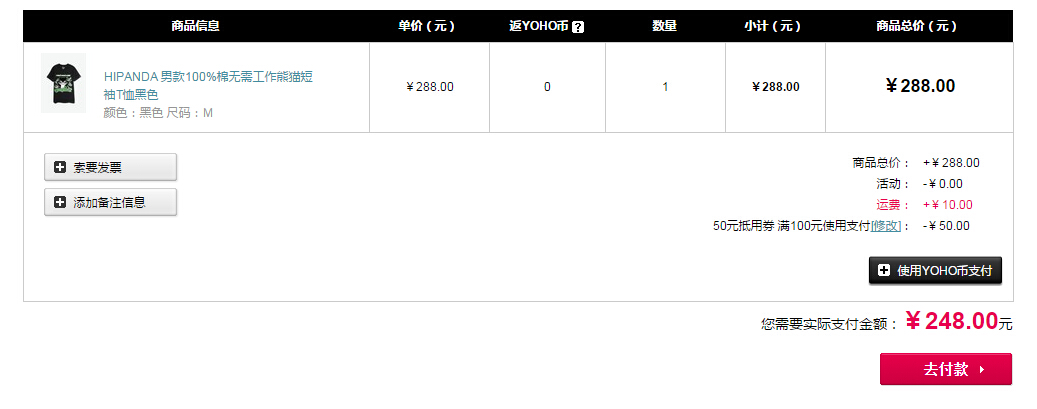Screen dimensions: 1037x409
Task: Click the plus icon on 使用YOHO币支付
Action: tap(884, 270)
